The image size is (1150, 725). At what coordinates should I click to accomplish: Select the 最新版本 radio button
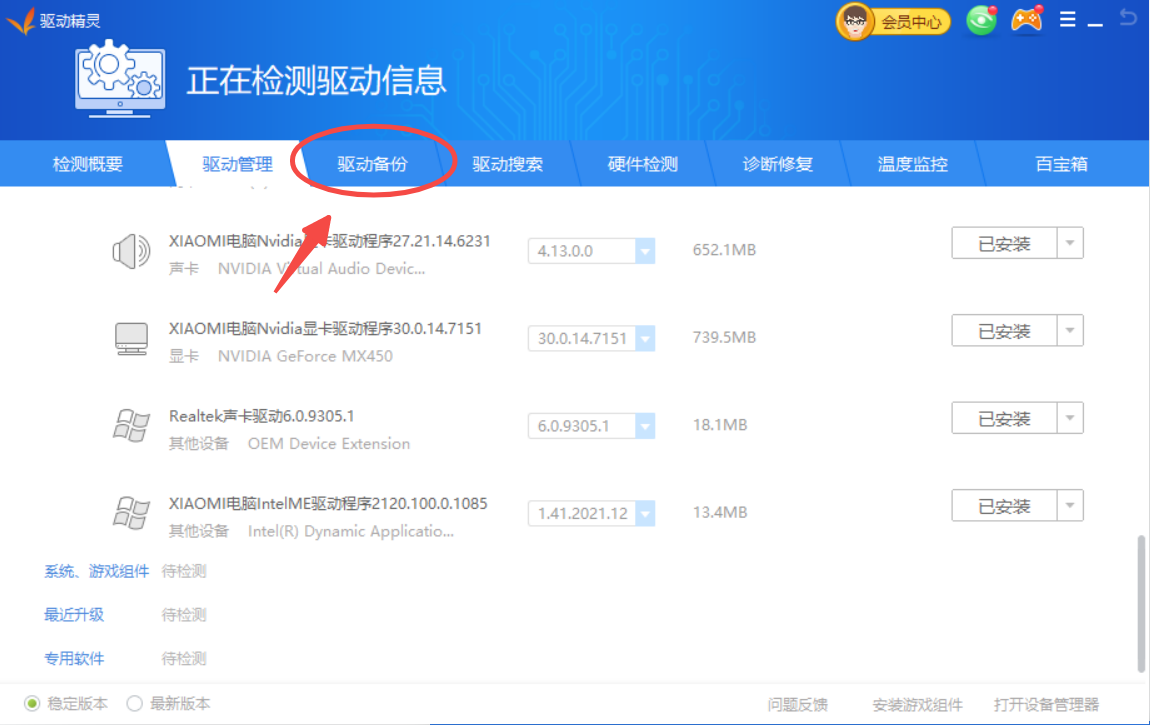pyautogui.click(x=134, y=703)
